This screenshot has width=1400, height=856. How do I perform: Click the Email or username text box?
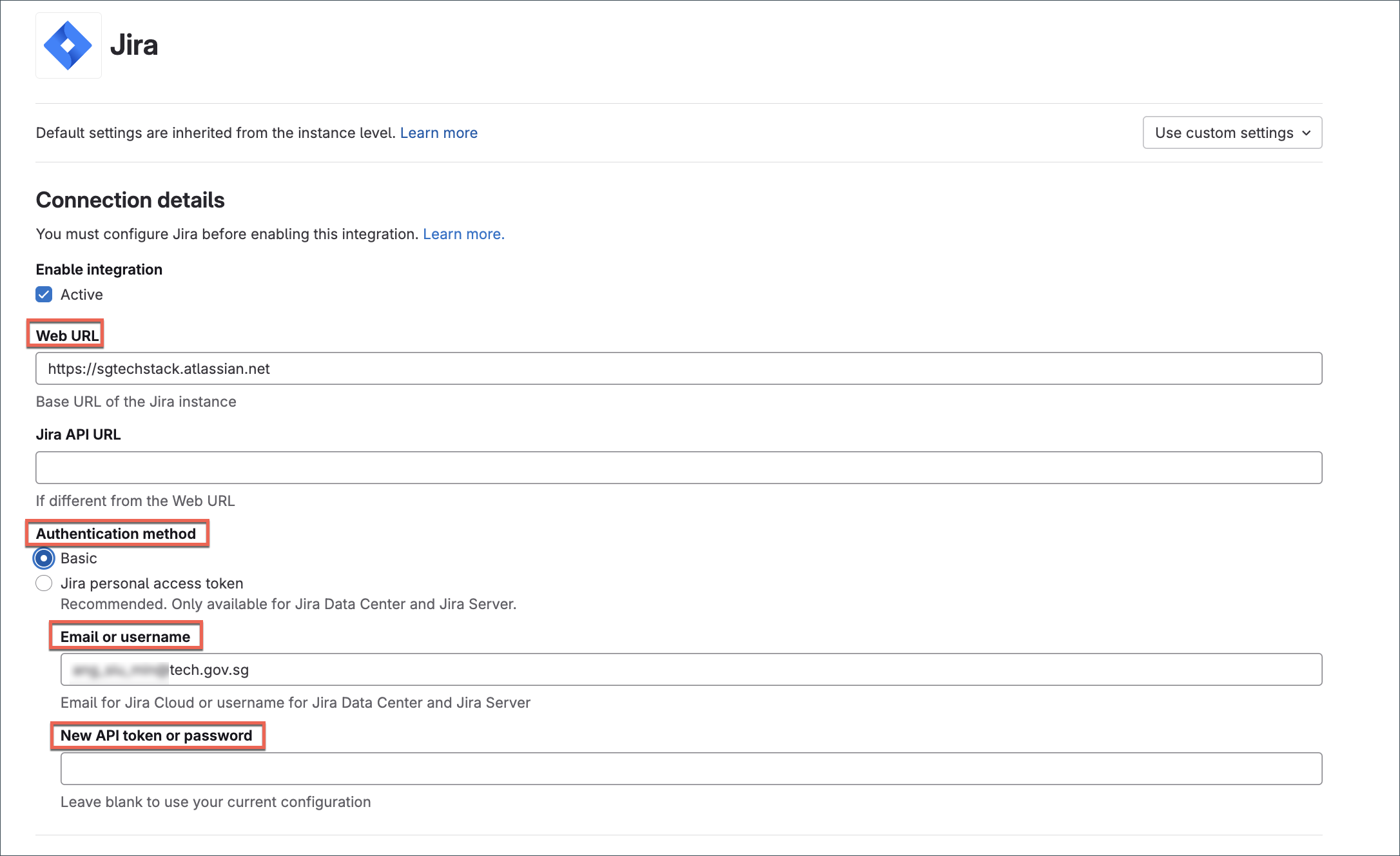pos(691,670)
